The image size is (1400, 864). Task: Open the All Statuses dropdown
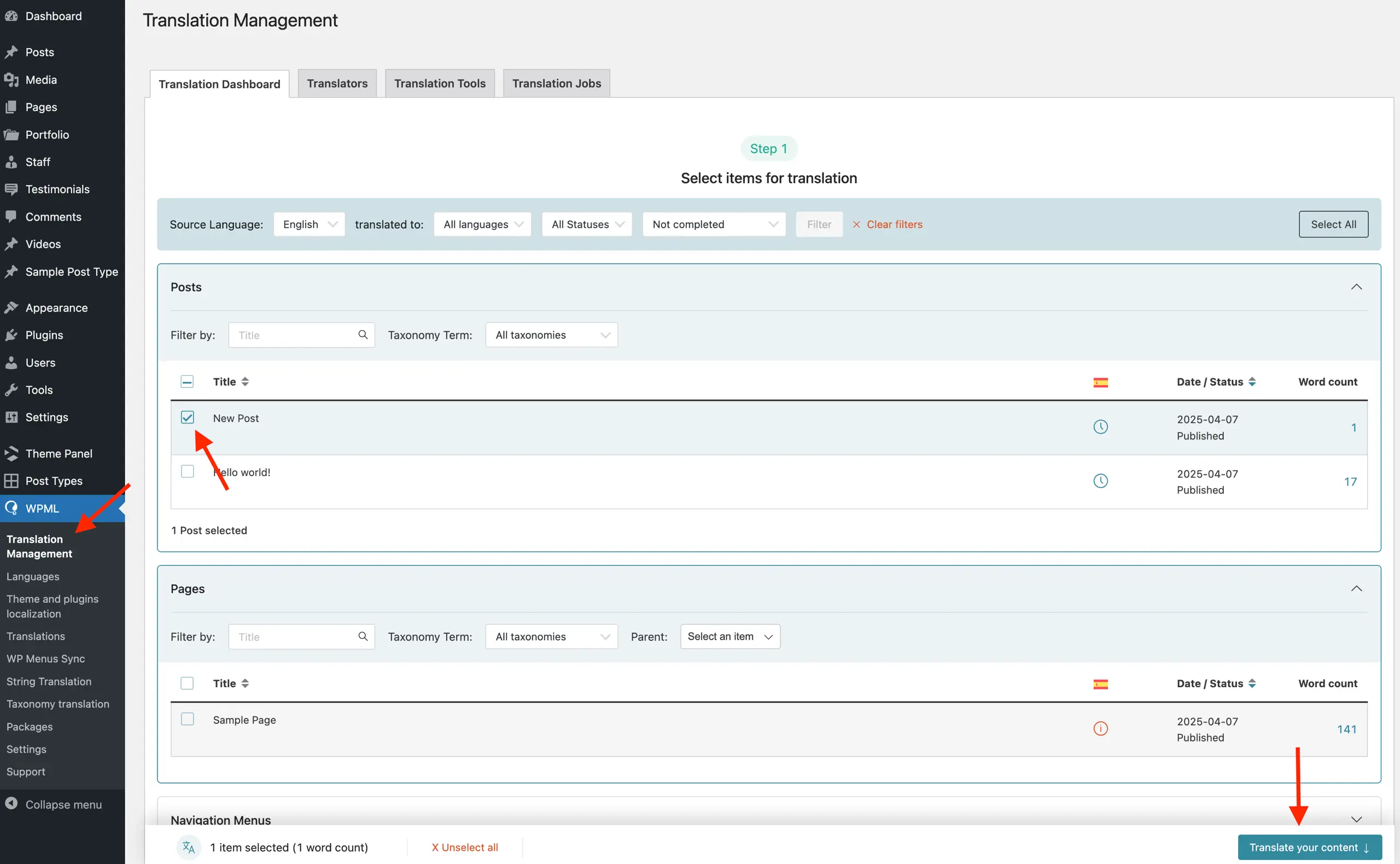tap(587, 224)
